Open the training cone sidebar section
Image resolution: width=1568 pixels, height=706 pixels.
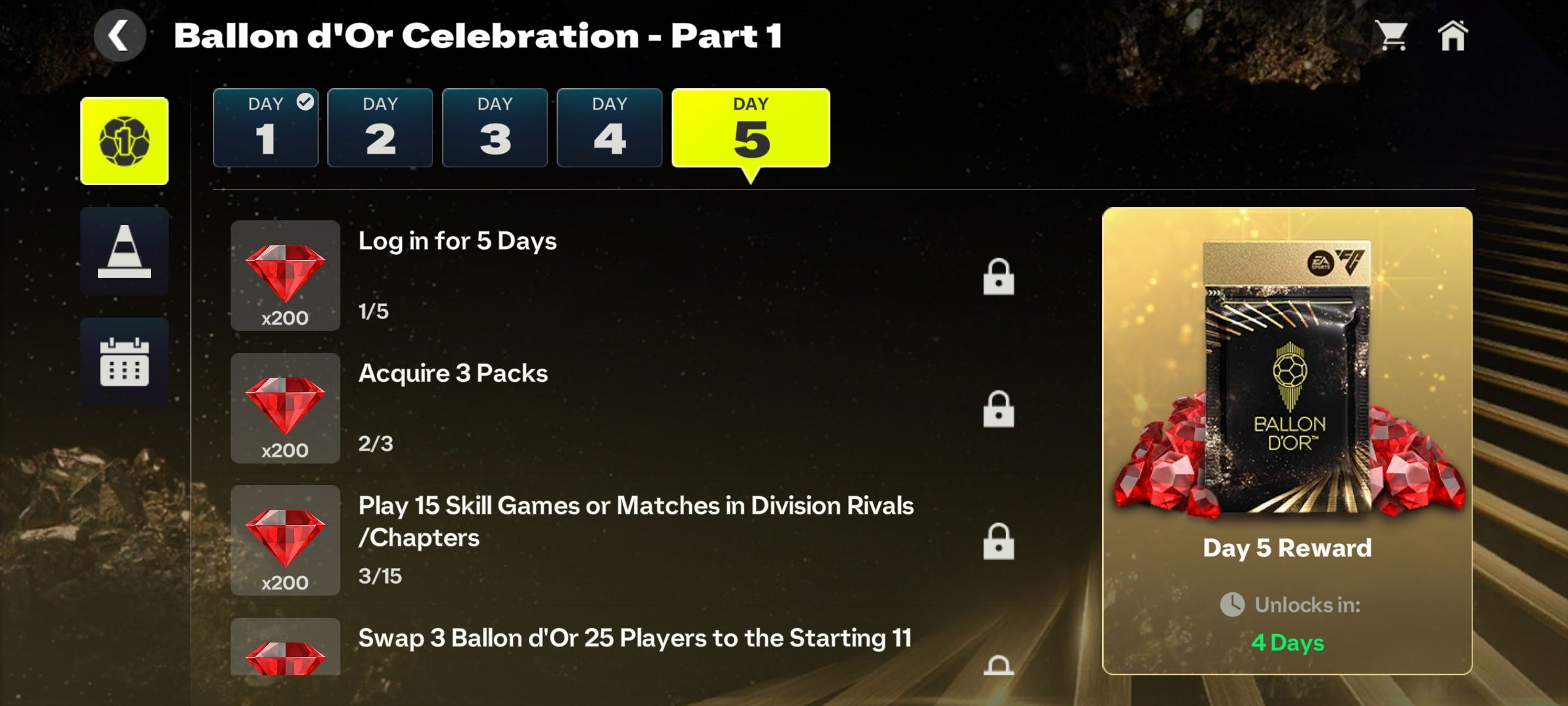coord(124,251)
